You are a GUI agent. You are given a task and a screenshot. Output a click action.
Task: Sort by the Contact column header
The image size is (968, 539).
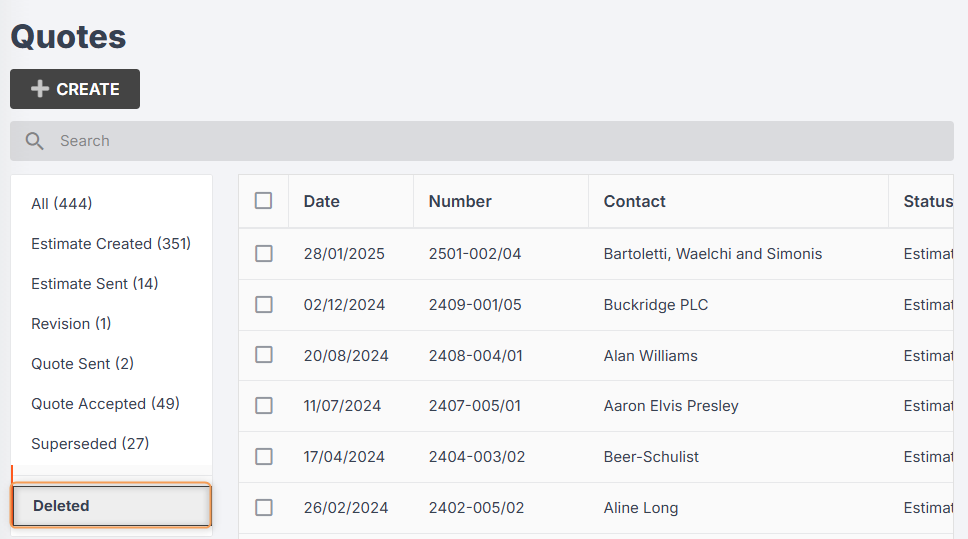[x=635, y=201]
